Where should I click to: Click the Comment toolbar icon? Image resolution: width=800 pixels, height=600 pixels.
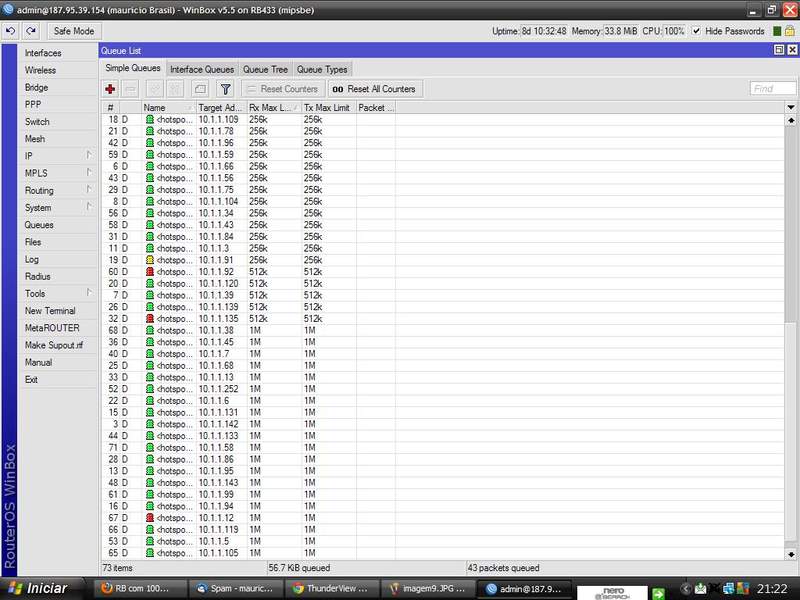coord(200,89)
